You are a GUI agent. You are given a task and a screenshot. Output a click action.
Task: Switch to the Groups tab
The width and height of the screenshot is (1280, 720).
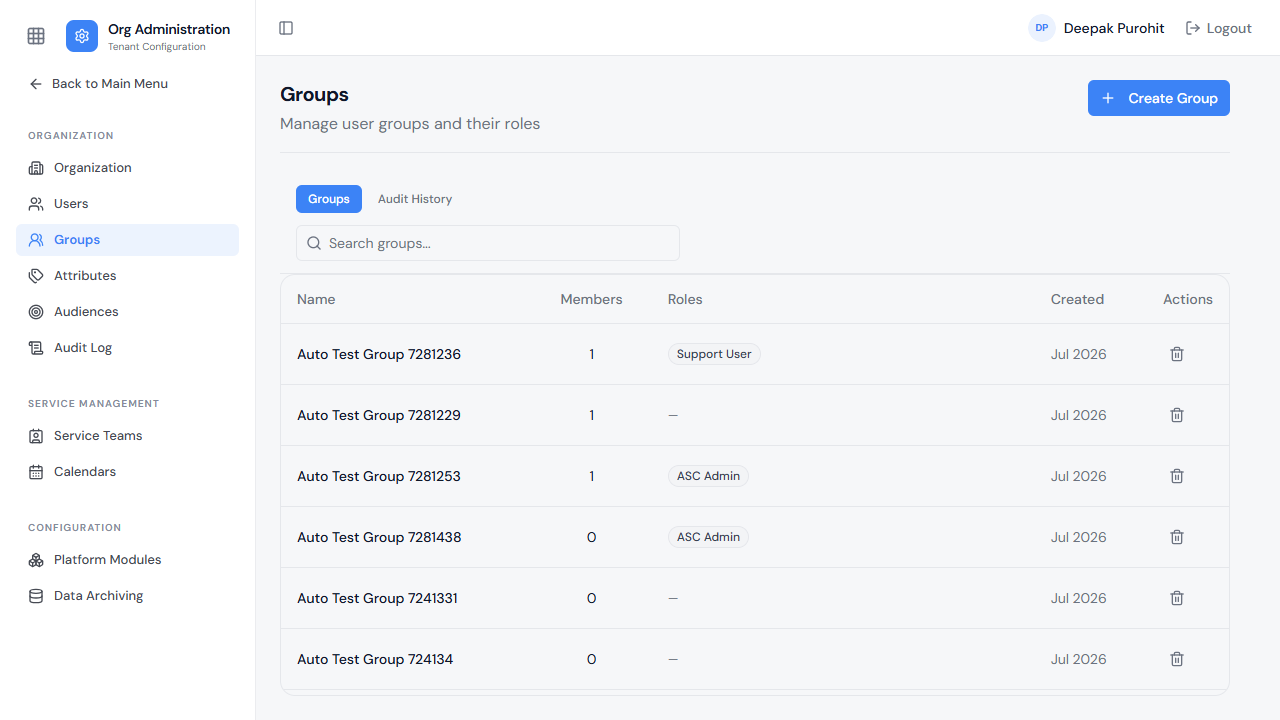(329, 199)
